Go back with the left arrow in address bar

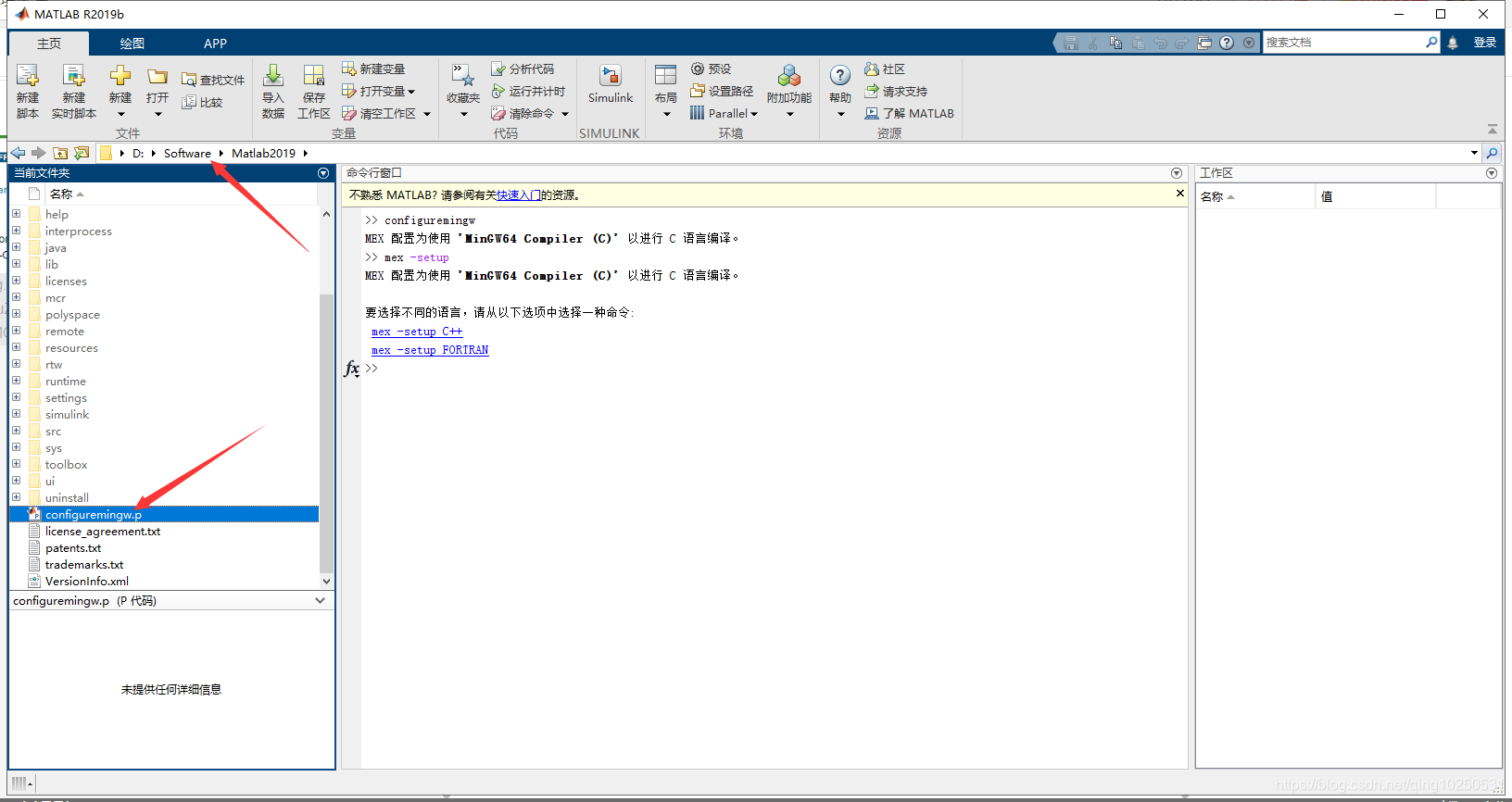pyautogui.click(x=19, y=153)
